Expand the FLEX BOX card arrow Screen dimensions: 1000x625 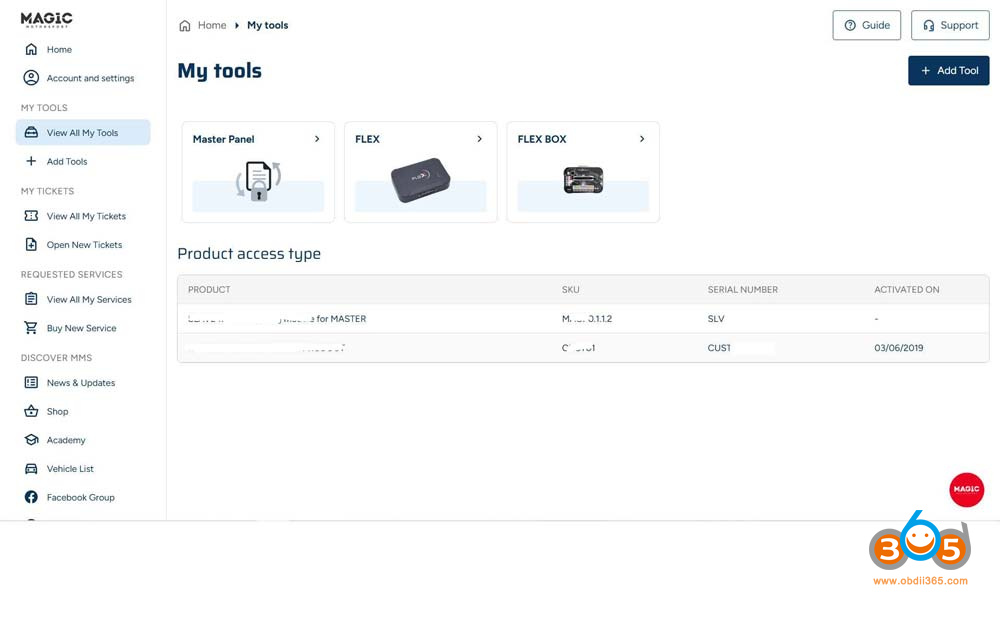pyautogui.click(x=642, y=139)
